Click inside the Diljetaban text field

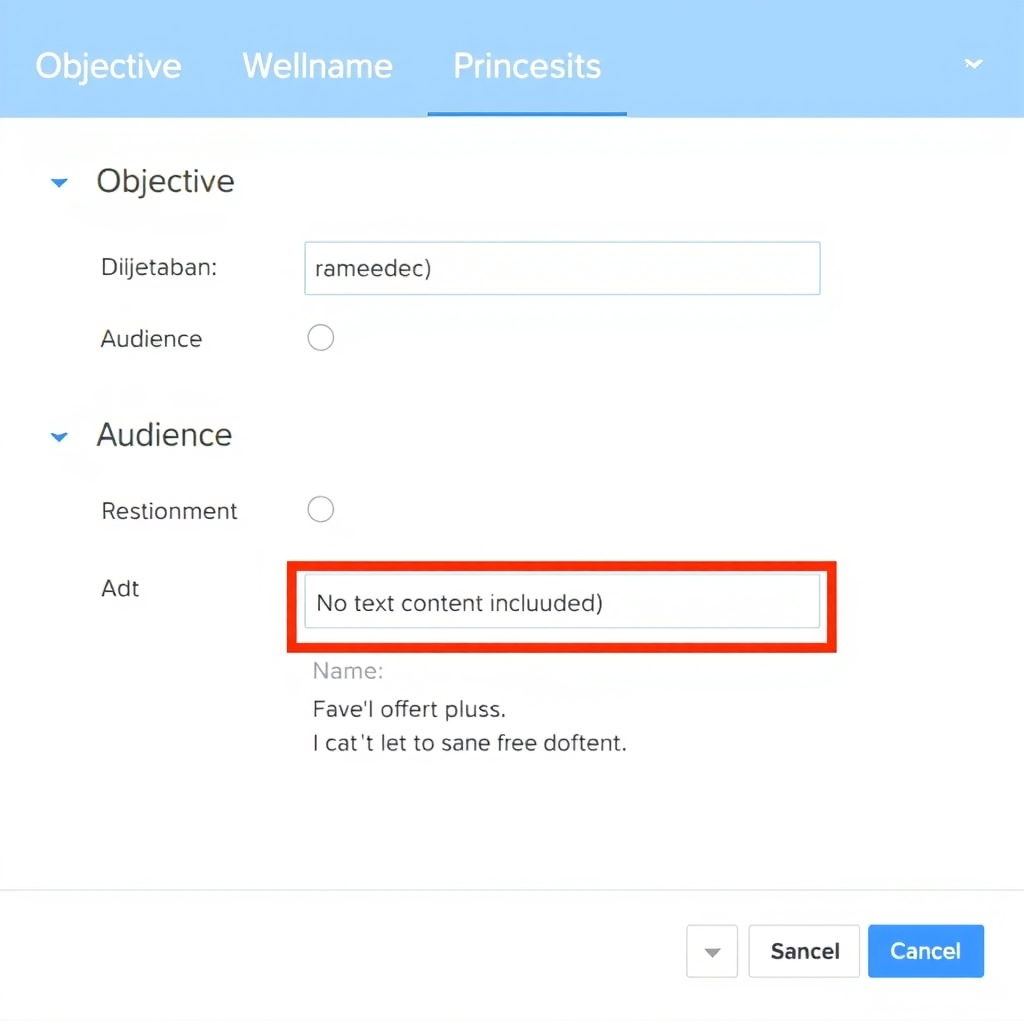tap(562, 268)
